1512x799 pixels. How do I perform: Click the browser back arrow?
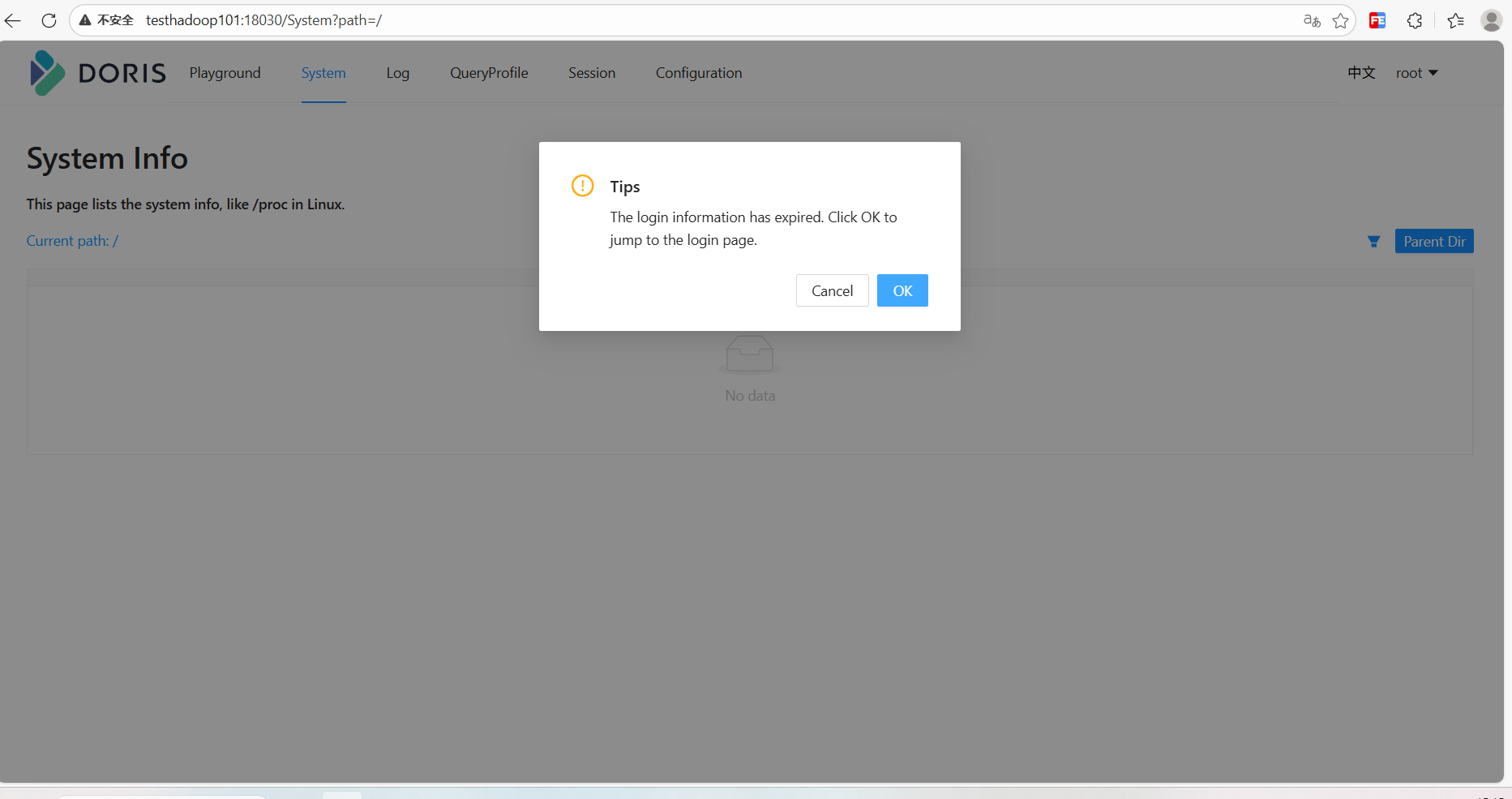[14, 20]
